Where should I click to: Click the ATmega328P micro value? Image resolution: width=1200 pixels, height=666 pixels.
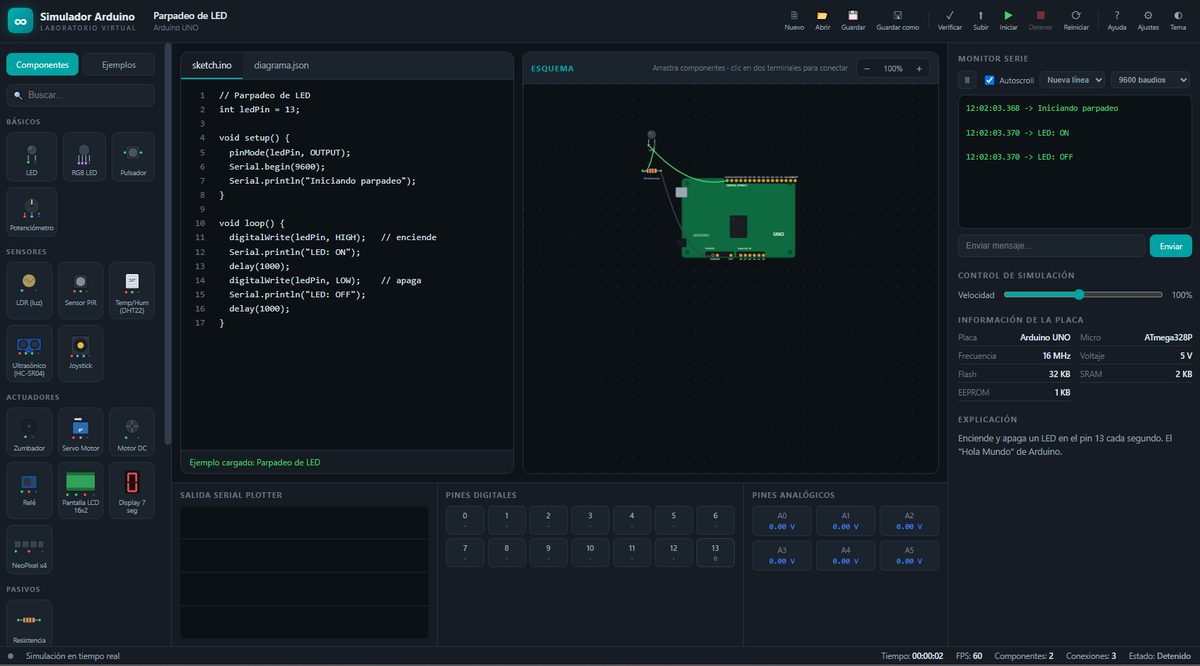click(1168, 338)
